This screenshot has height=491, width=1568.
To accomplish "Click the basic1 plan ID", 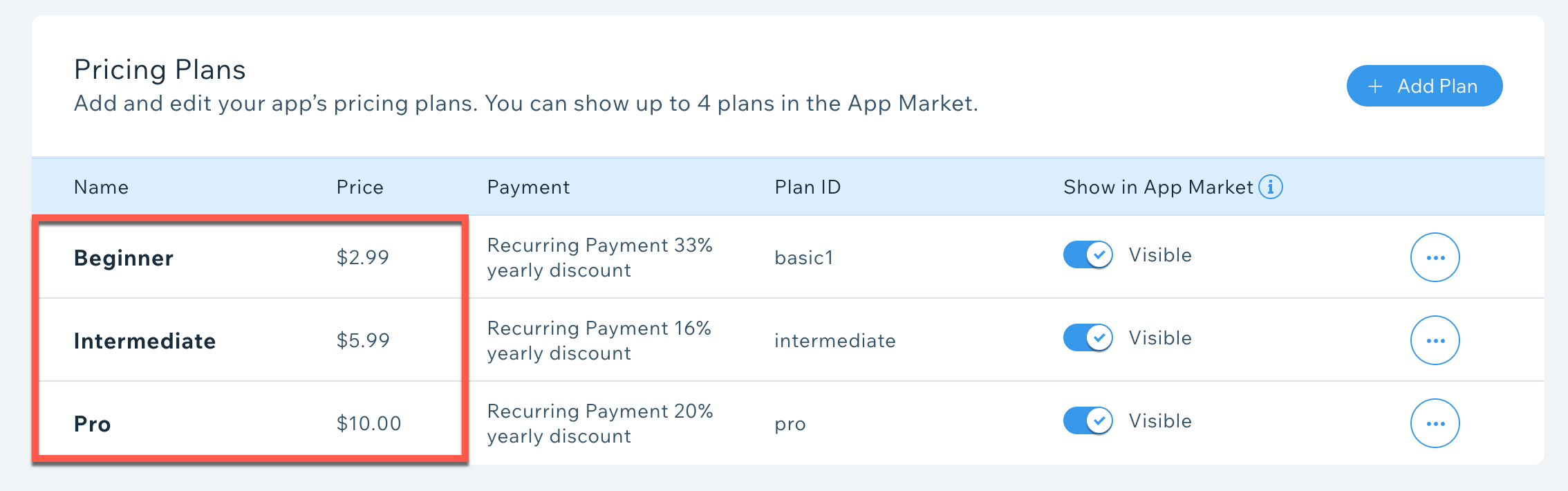I will pos(804,258).
